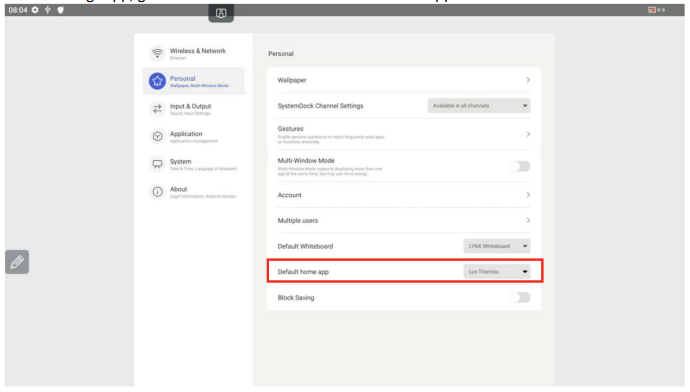
Task: Click the star icon next to Personal
Action: click(157, 81)
